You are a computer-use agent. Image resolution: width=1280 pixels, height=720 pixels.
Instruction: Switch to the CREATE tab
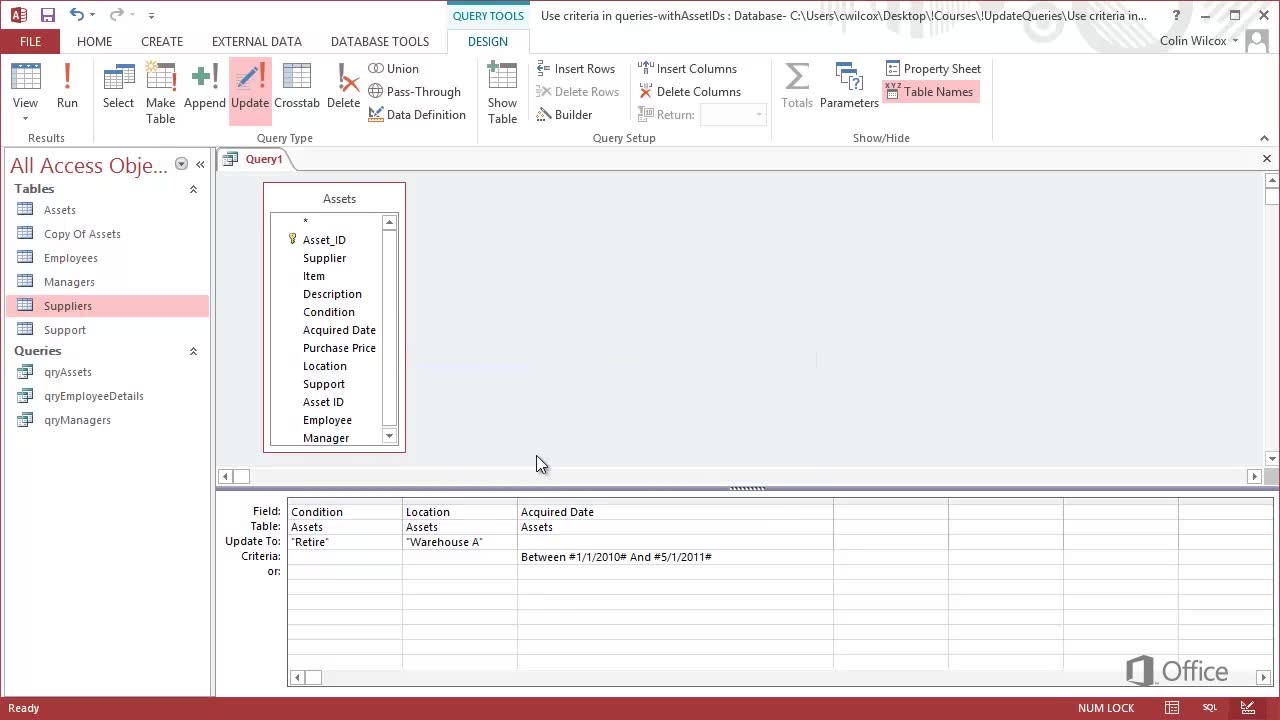[x=162, y=41]
